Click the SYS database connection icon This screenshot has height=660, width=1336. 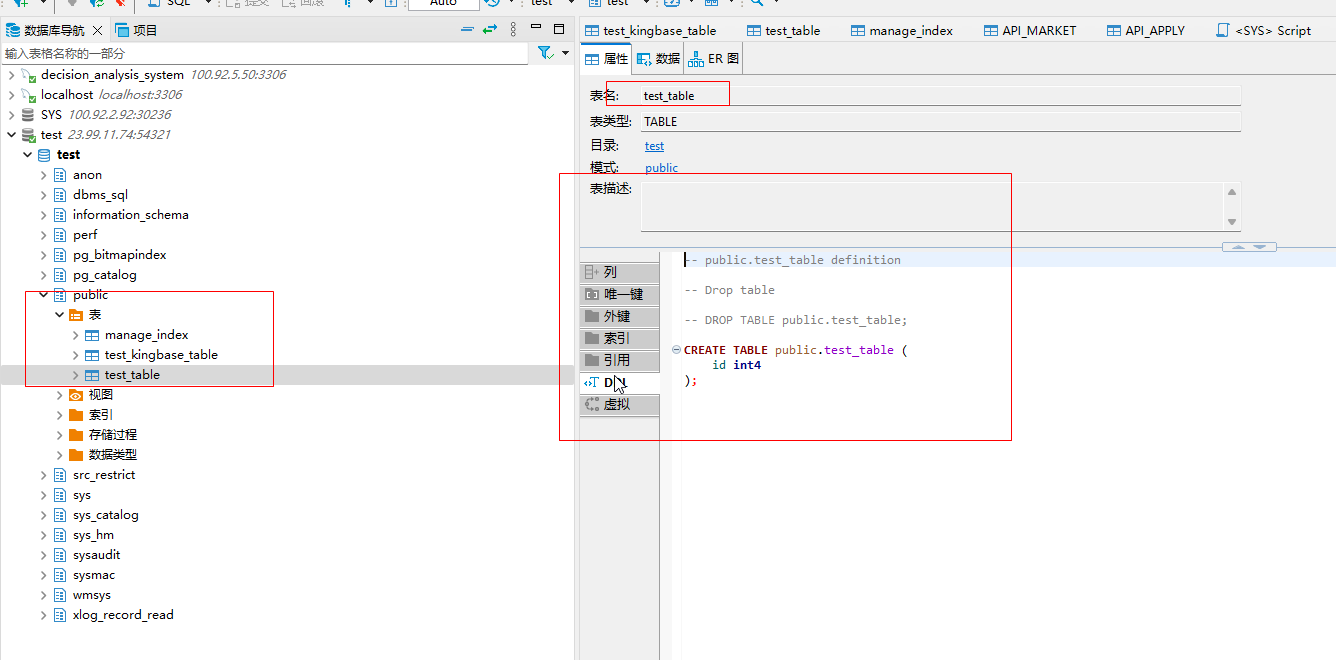29,115
